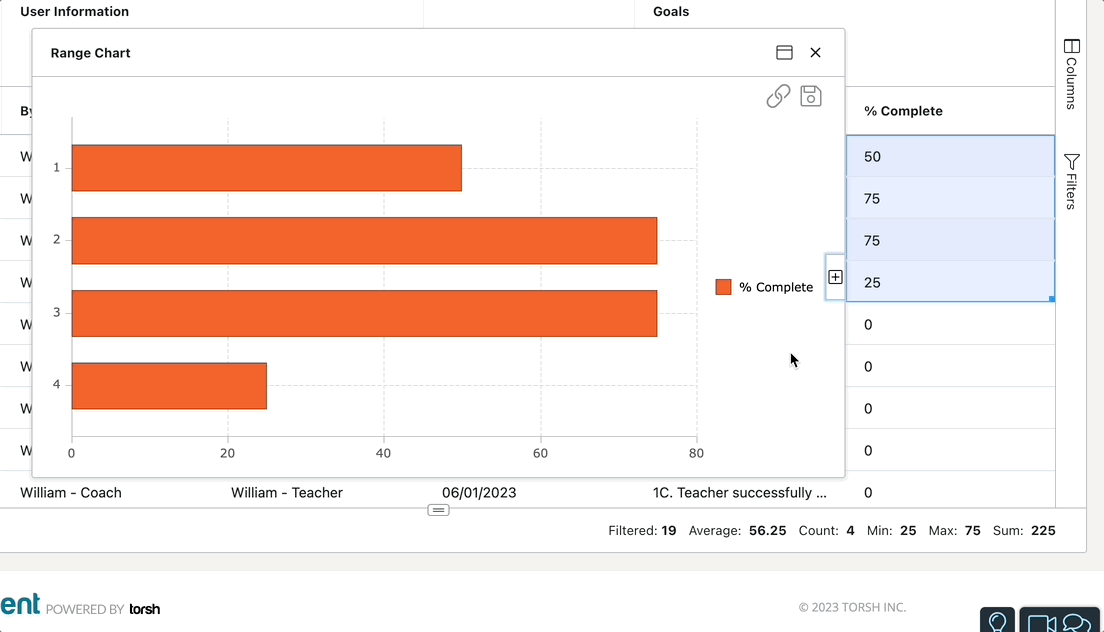Viewport: 1104px width, 632px height.
Task: Click the plus icon beside selected cells
Action: coord(836,277)
